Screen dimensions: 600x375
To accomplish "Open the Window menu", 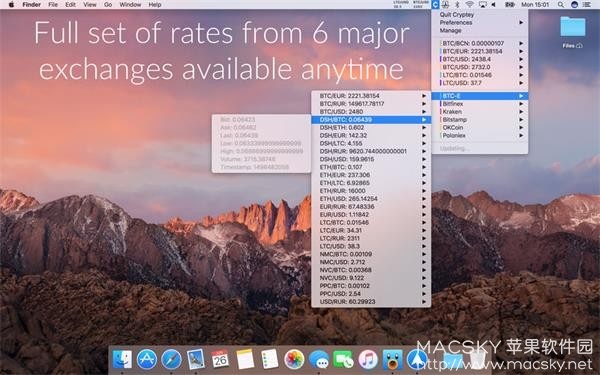I will coord(130,5).
